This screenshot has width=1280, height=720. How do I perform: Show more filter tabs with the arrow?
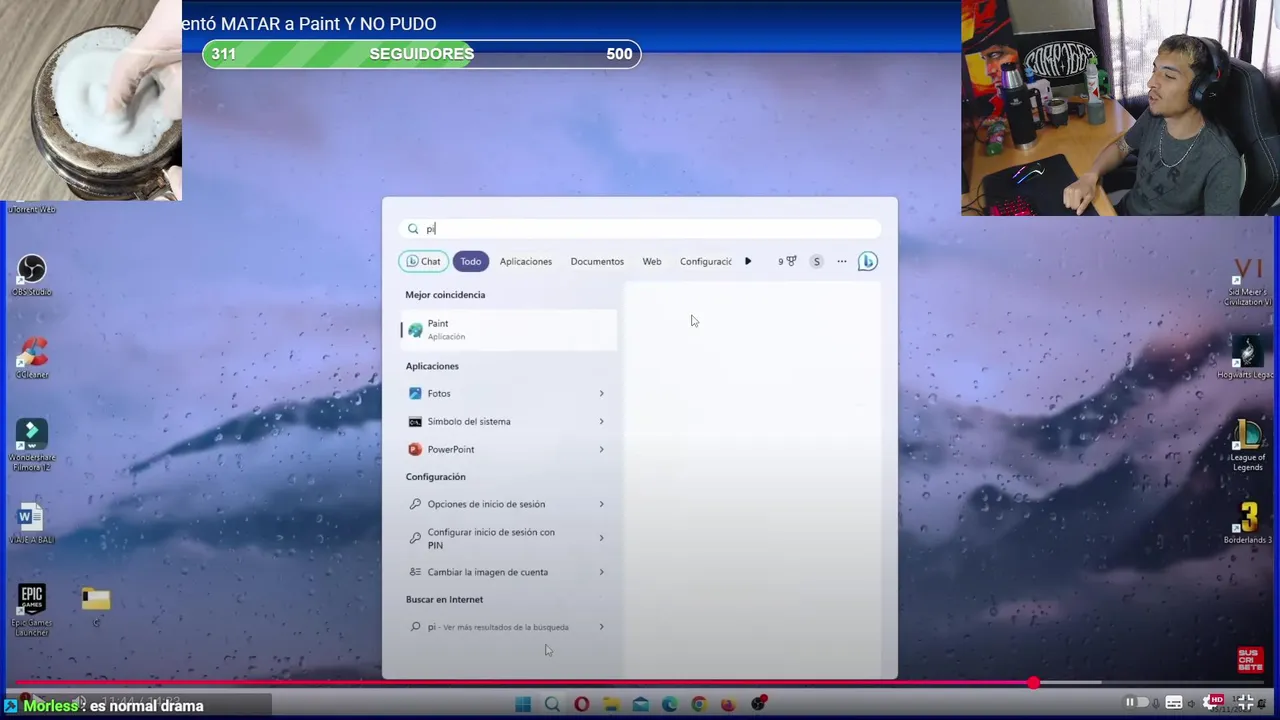[747, 261]
